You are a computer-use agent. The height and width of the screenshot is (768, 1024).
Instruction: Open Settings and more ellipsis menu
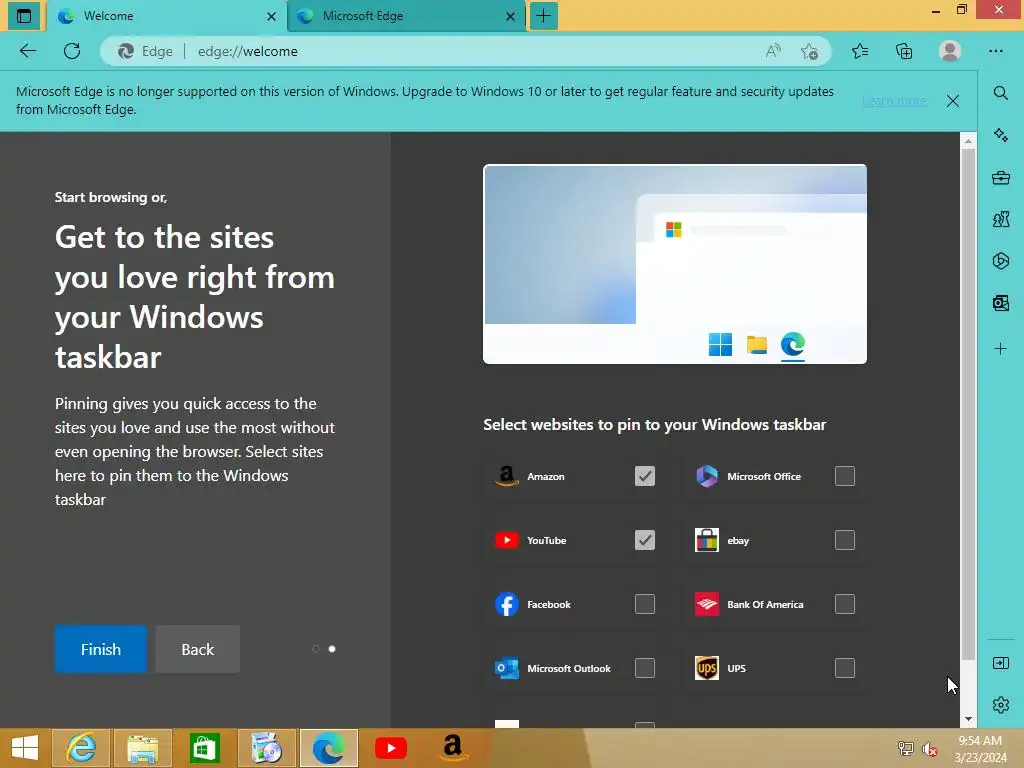tap(995, 51)
